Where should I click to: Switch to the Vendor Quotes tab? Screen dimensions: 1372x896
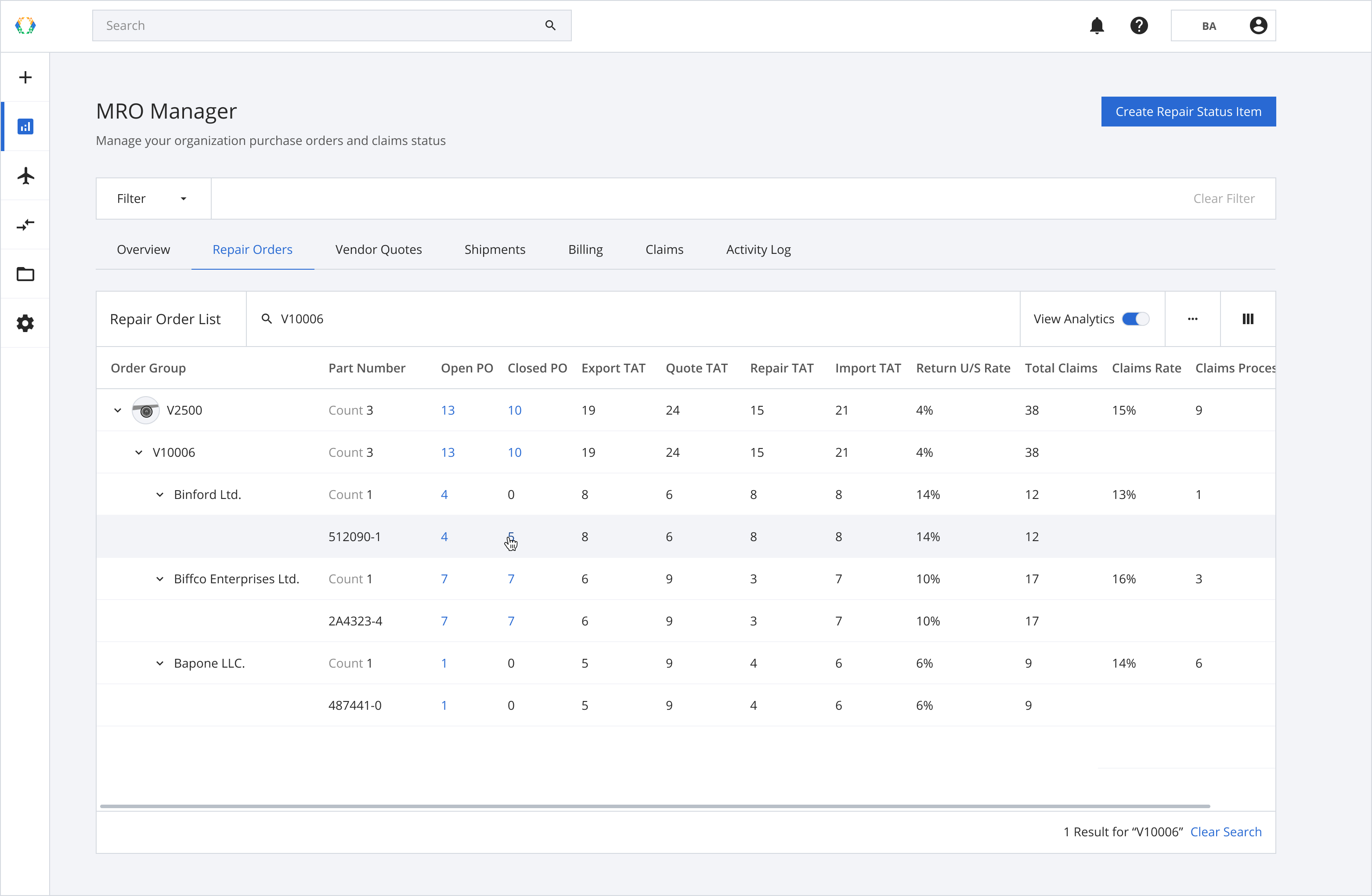[378, 249]
